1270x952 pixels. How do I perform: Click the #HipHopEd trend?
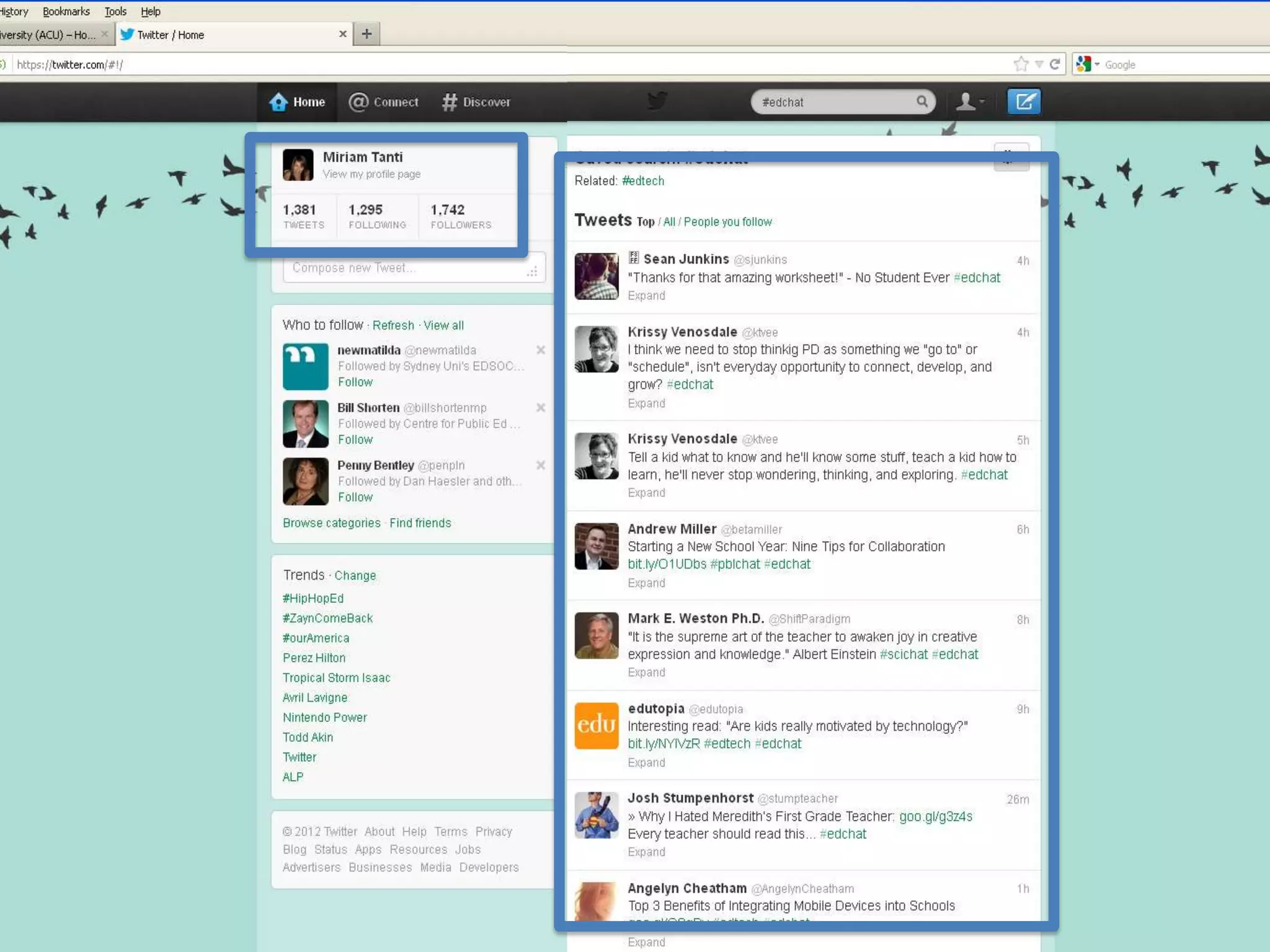pos(313,598)
